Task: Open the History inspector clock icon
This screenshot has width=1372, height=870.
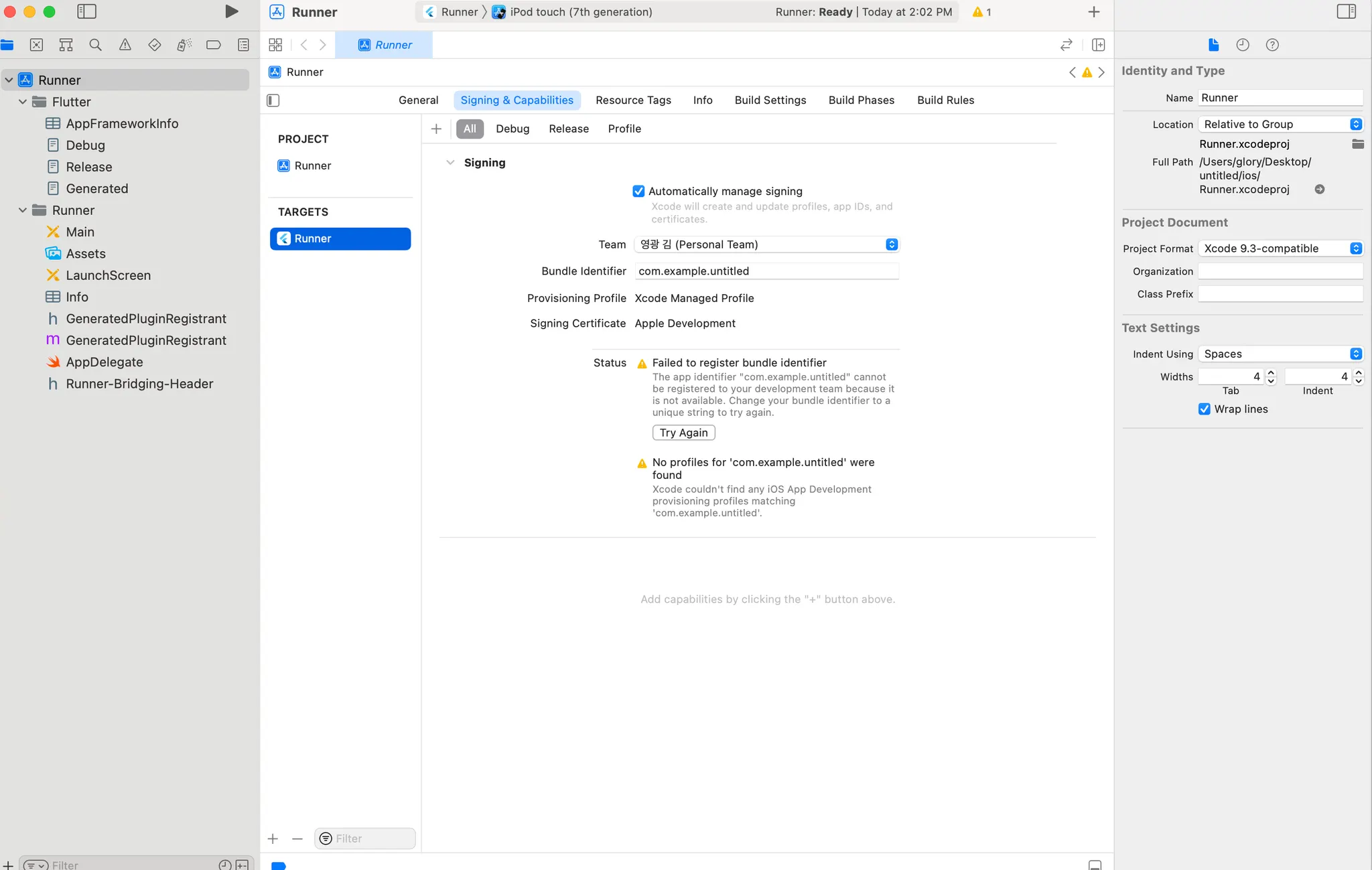Action: point(1242,45)
